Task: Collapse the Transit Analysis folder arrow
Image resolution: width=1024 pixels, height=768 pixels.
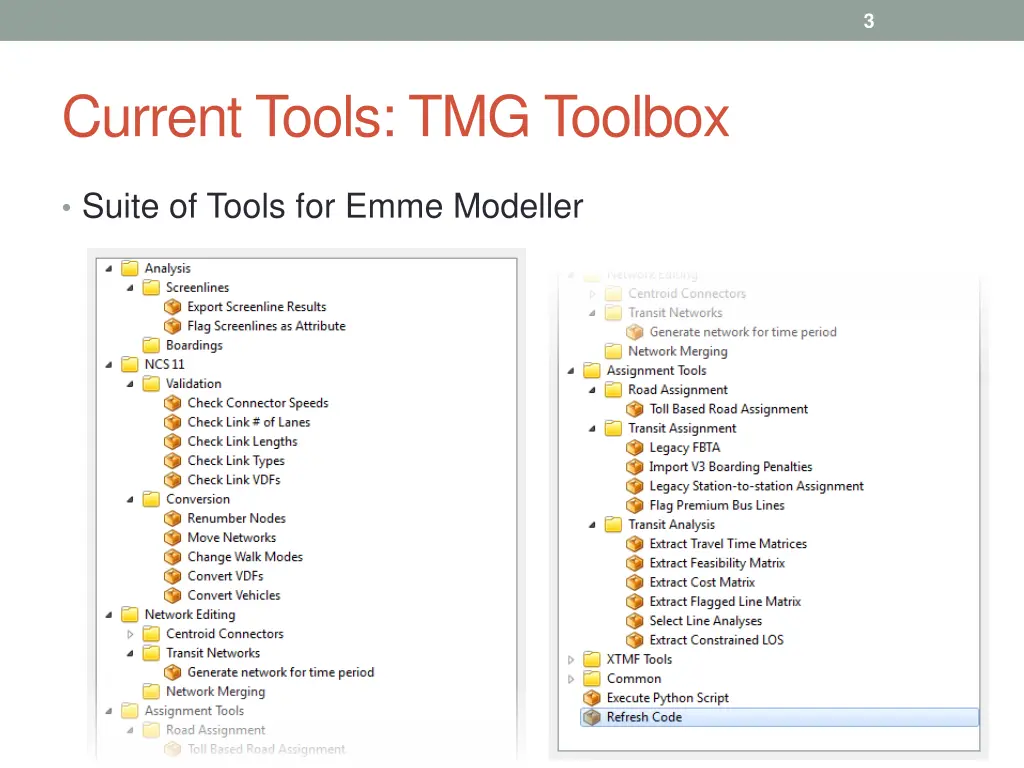Action: (x=592, y=525)
